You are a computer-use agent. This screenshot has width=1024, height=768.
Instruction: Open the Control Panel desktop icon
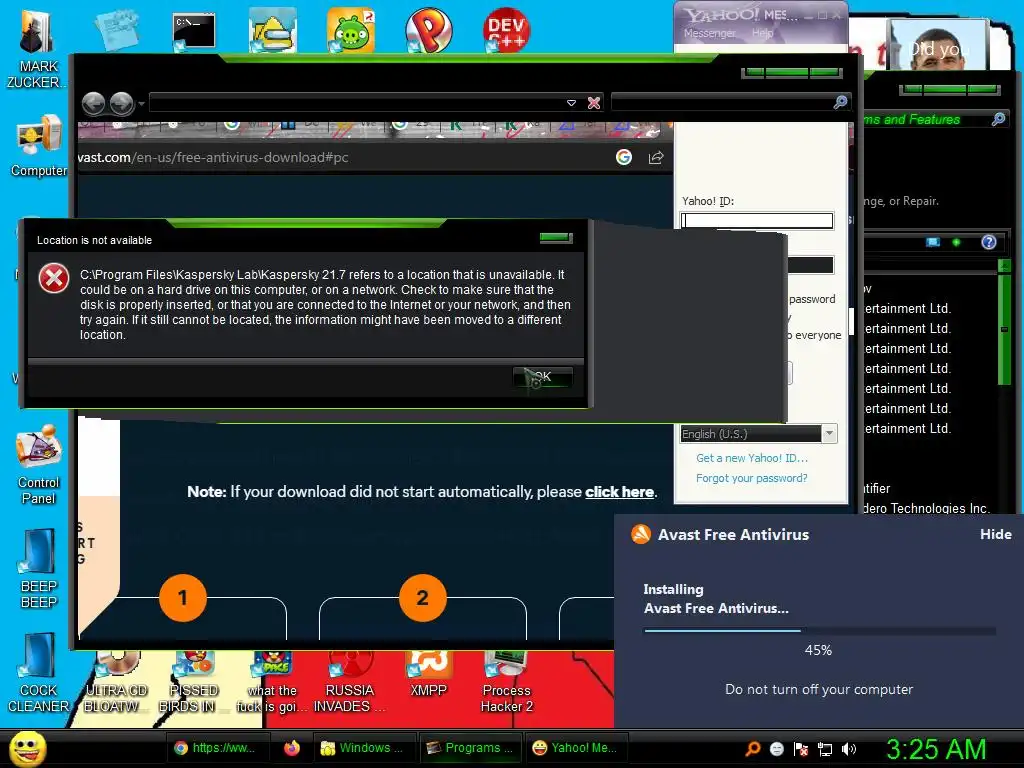point(39,464)
